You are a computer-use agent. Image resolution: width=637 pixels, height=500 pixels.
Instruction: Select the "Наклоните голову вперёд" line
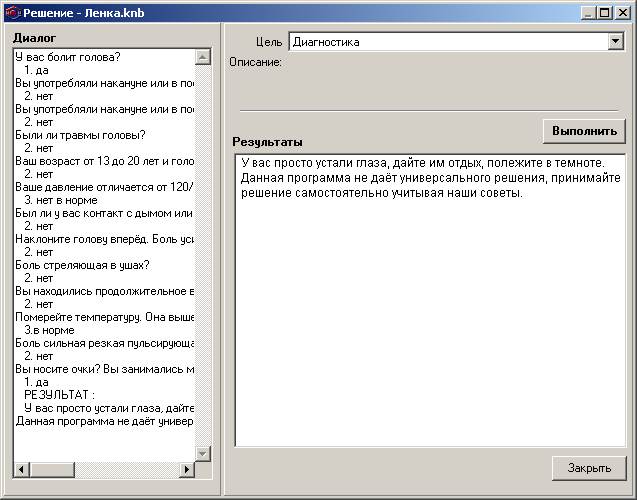click(x=100, y=239)
